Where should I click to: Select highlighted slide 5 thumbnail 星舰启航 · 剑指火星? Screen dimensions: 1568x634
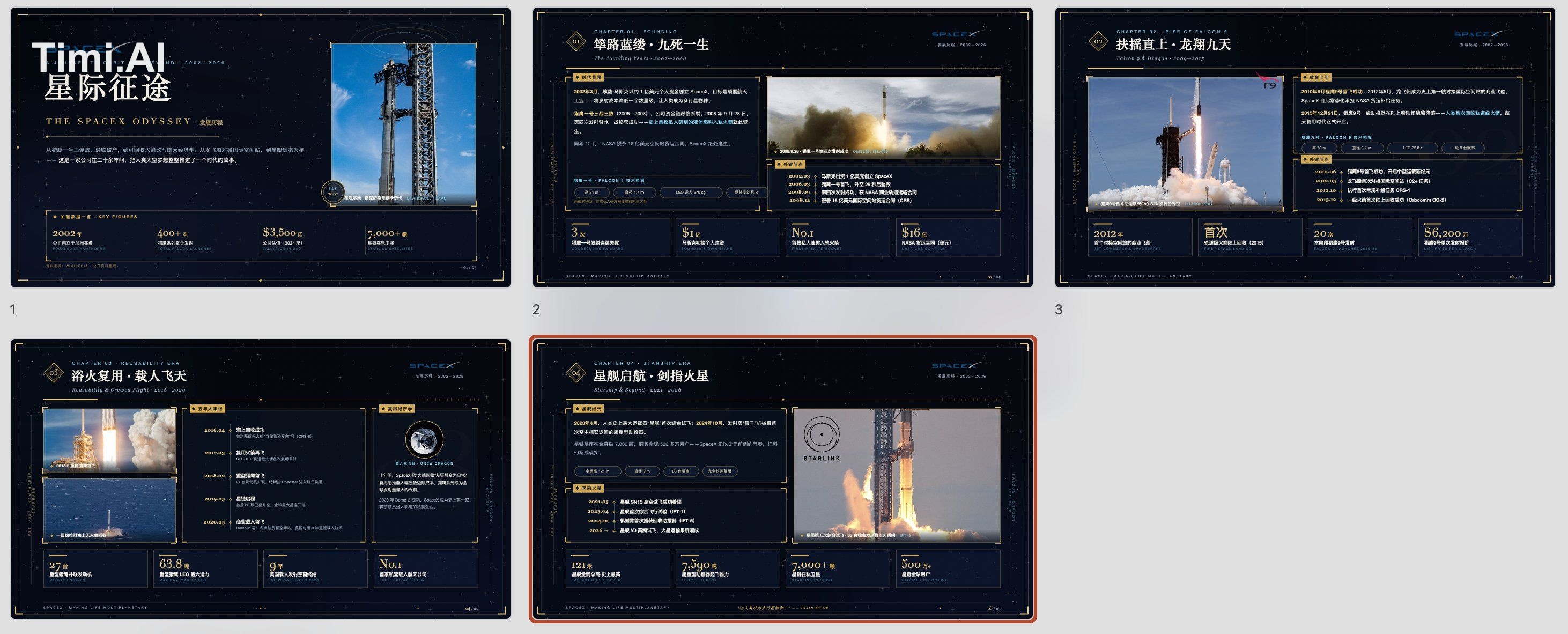[783, 478]
